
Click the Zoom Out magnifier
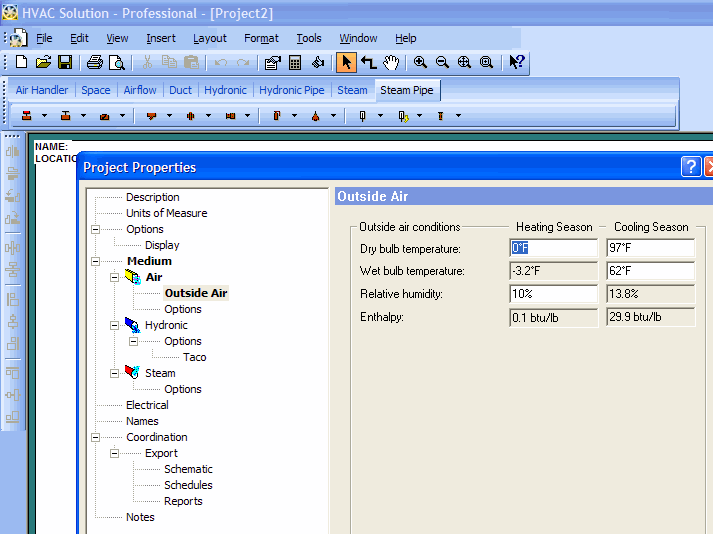442,62
